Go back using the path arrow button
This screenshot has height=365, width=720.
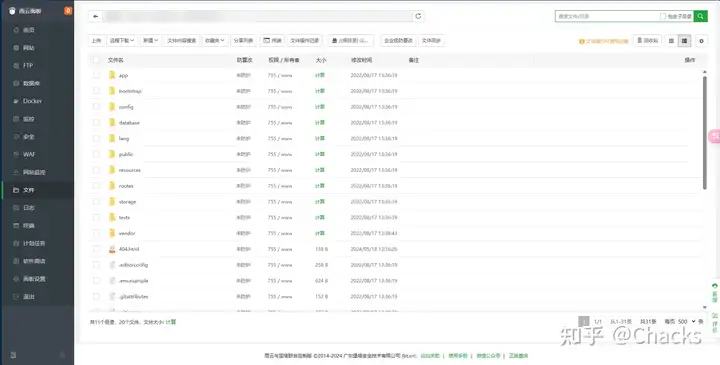[95, 16]
